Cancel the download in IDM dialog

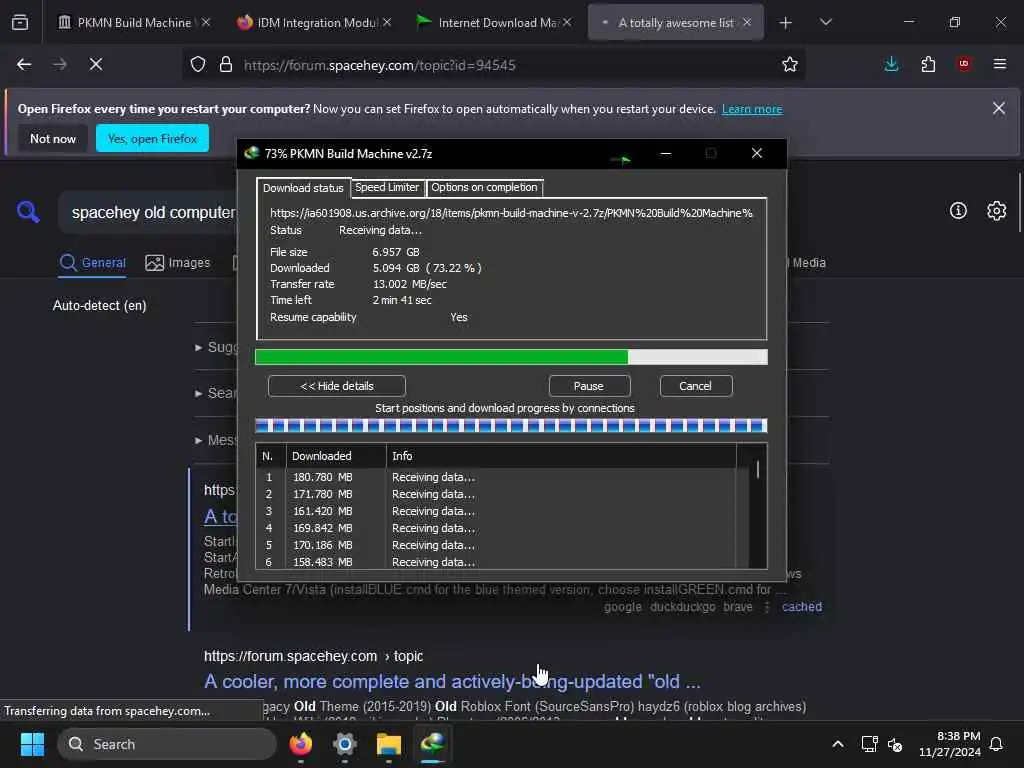696,386
